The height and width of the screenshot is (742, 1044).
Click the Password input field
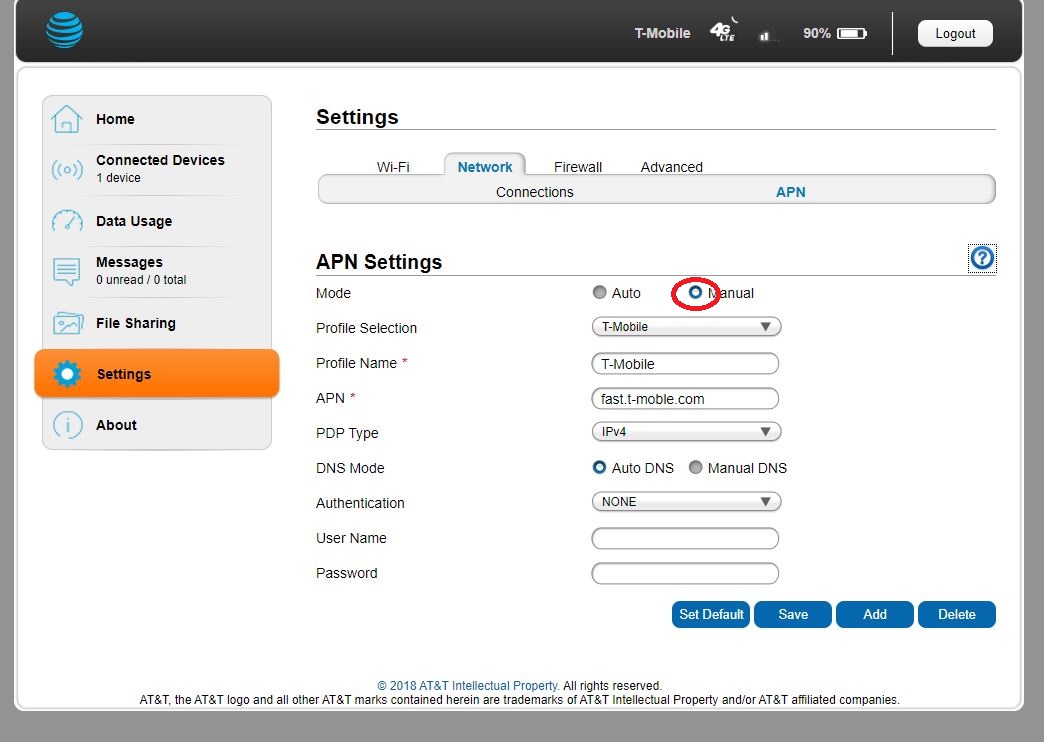(x=684, y=573)
